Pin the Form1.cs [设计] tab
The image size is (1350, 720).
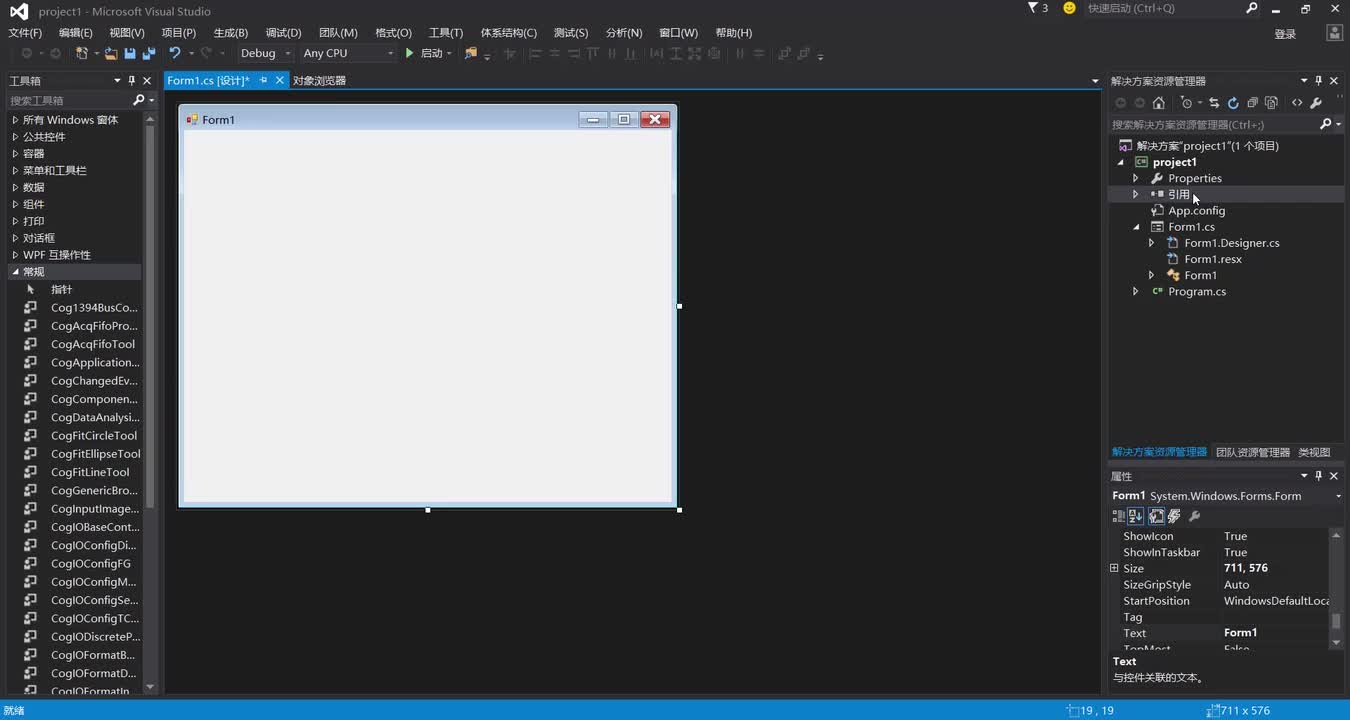point(264,80)
